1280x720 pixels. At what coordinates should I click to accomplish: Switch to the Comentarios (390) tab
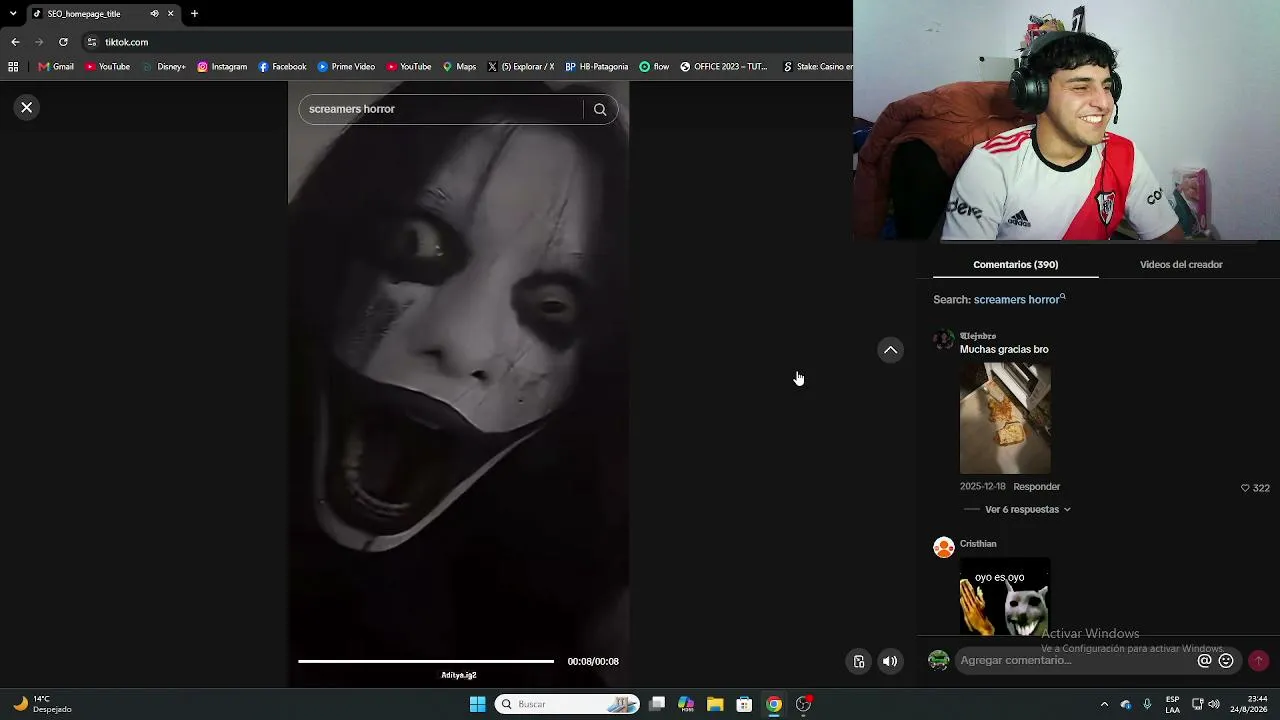(1015, 265)
